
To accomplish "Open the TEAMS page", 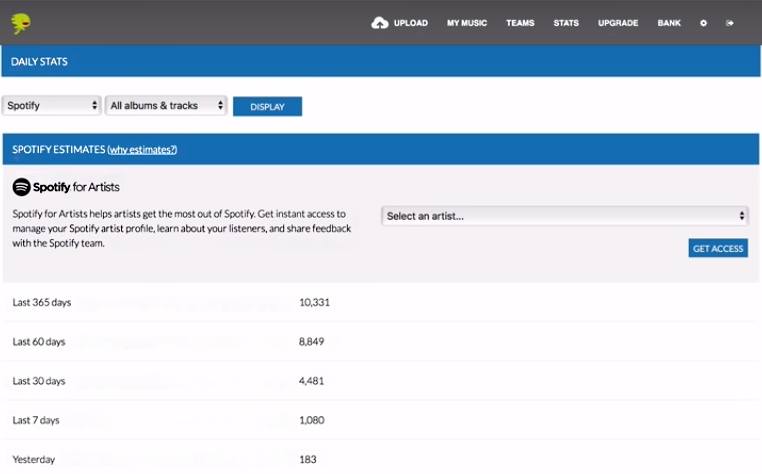I will click(520, 23).
